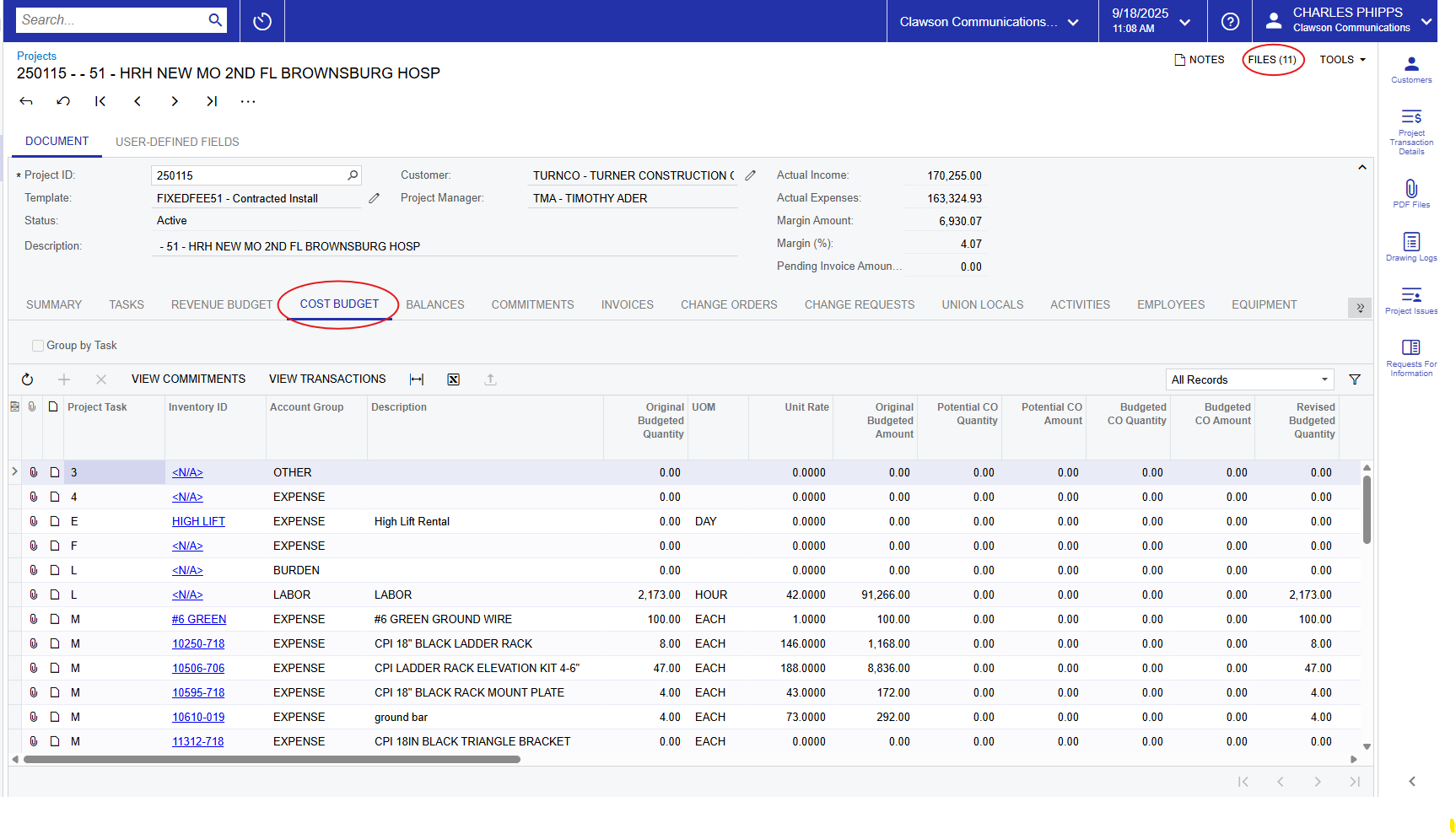1456x834 pixels.
Task: Switch to the Revenue Budget tab
Action: tap(222, 304)
